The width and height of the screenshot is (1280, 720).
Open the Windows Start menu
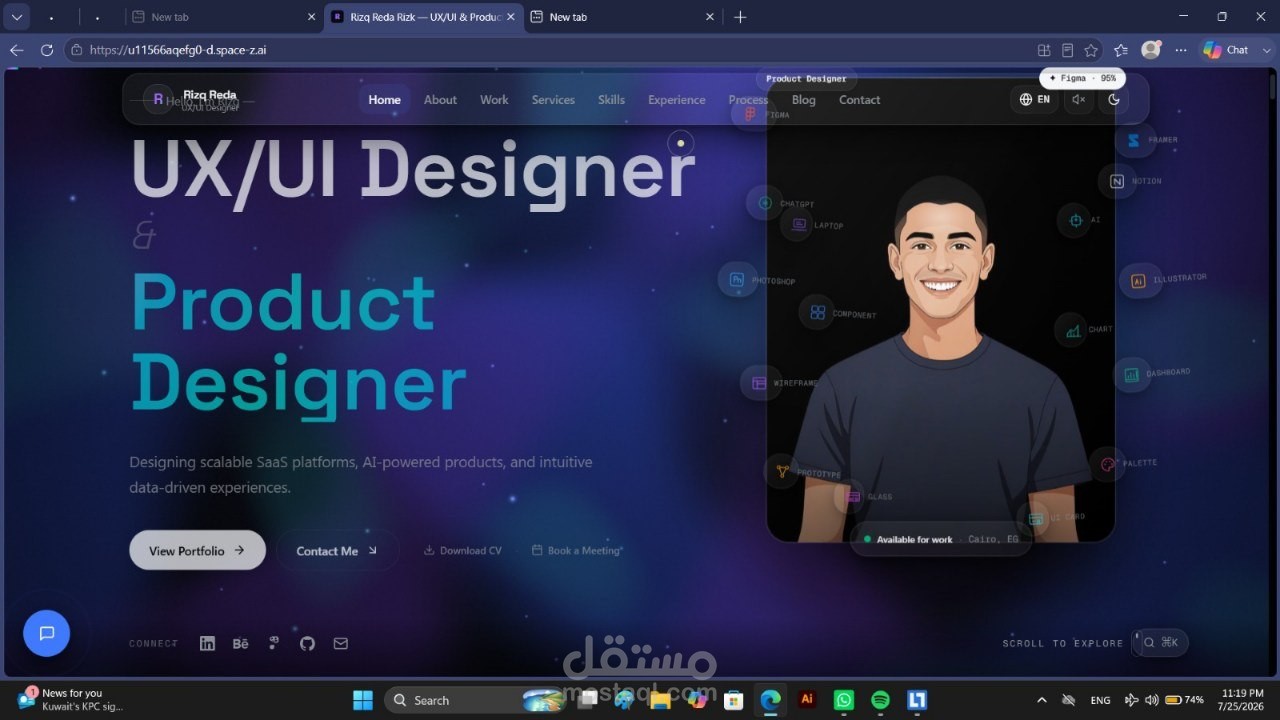[x=363, y=700]
